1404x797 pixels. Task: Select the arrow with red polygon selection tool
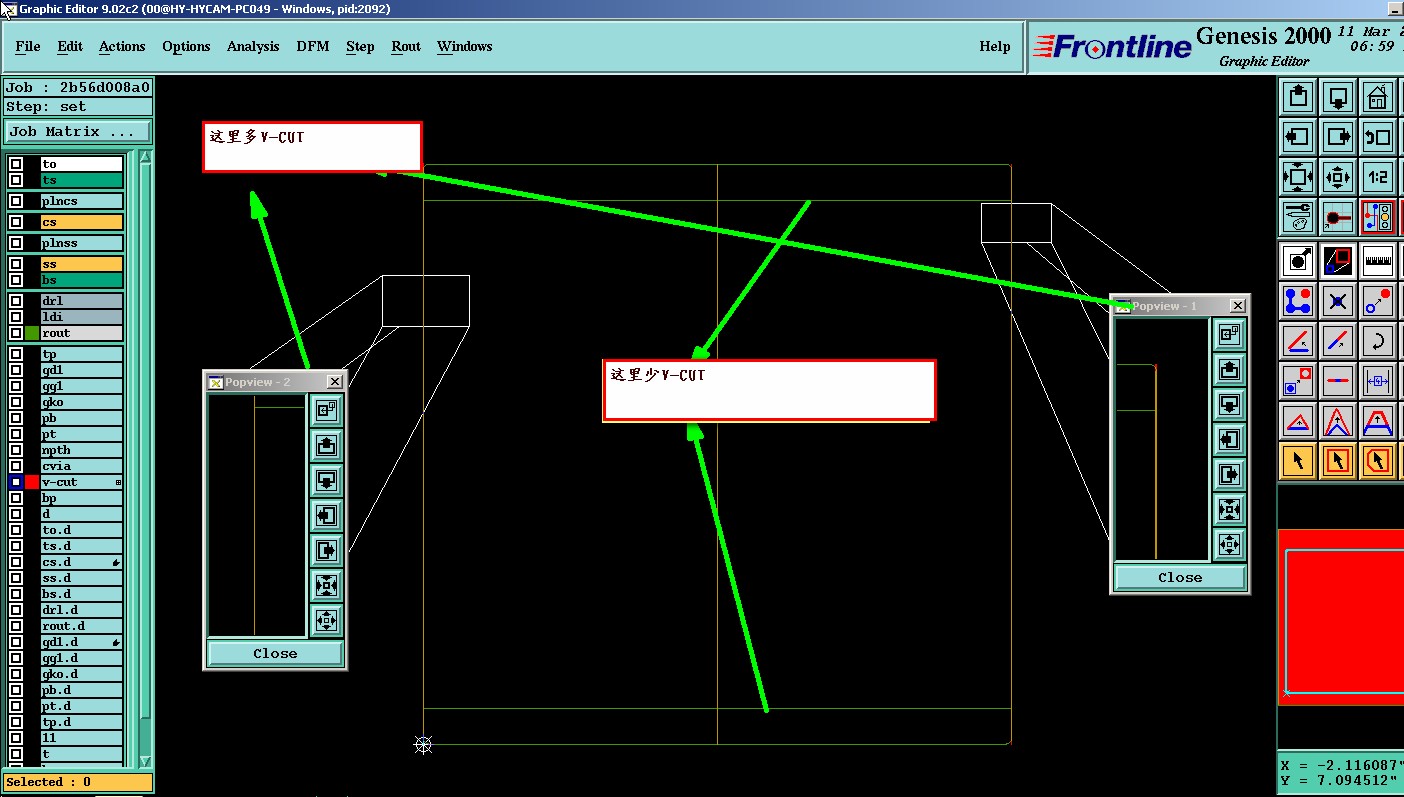[1378, 461]
